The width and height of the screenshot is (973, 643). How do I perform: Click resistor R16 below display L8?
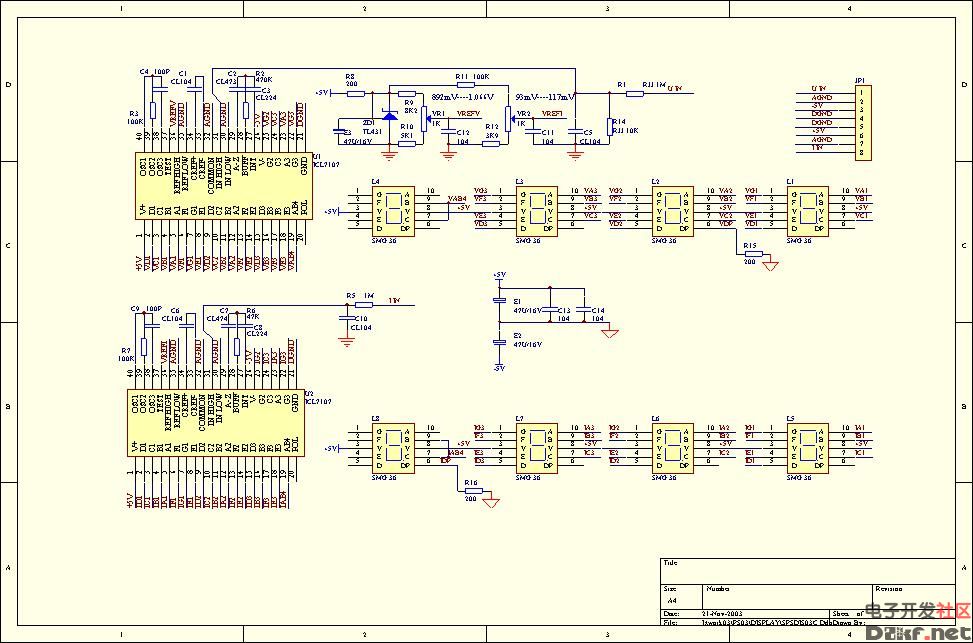pyautogui.click(x=471, y=492)
